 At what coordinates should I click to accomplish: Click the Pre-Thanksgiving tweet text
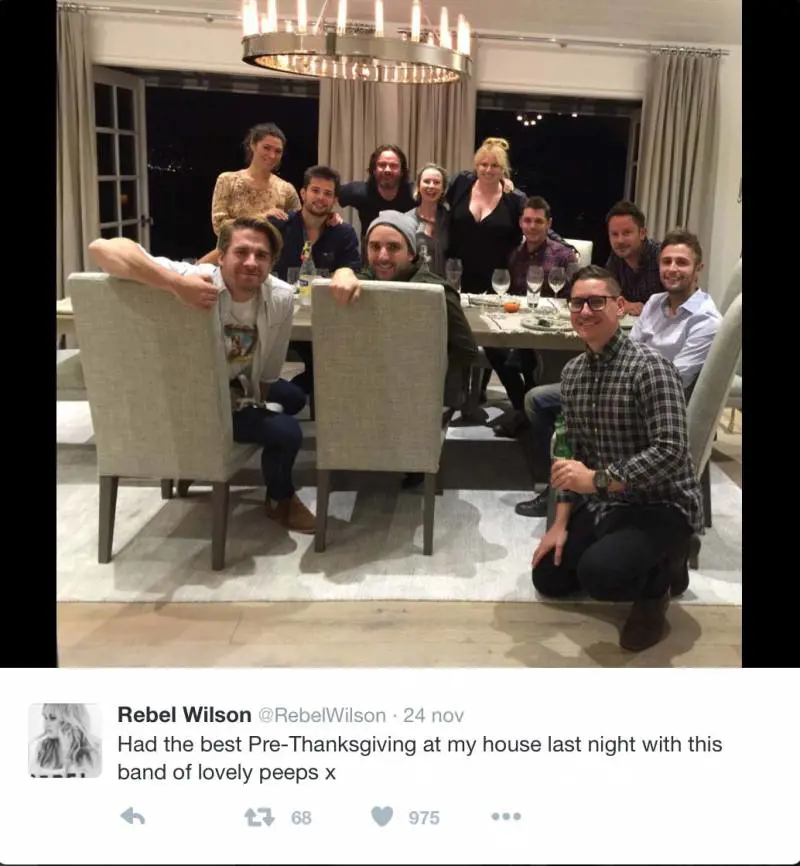[x=419, y=758]
